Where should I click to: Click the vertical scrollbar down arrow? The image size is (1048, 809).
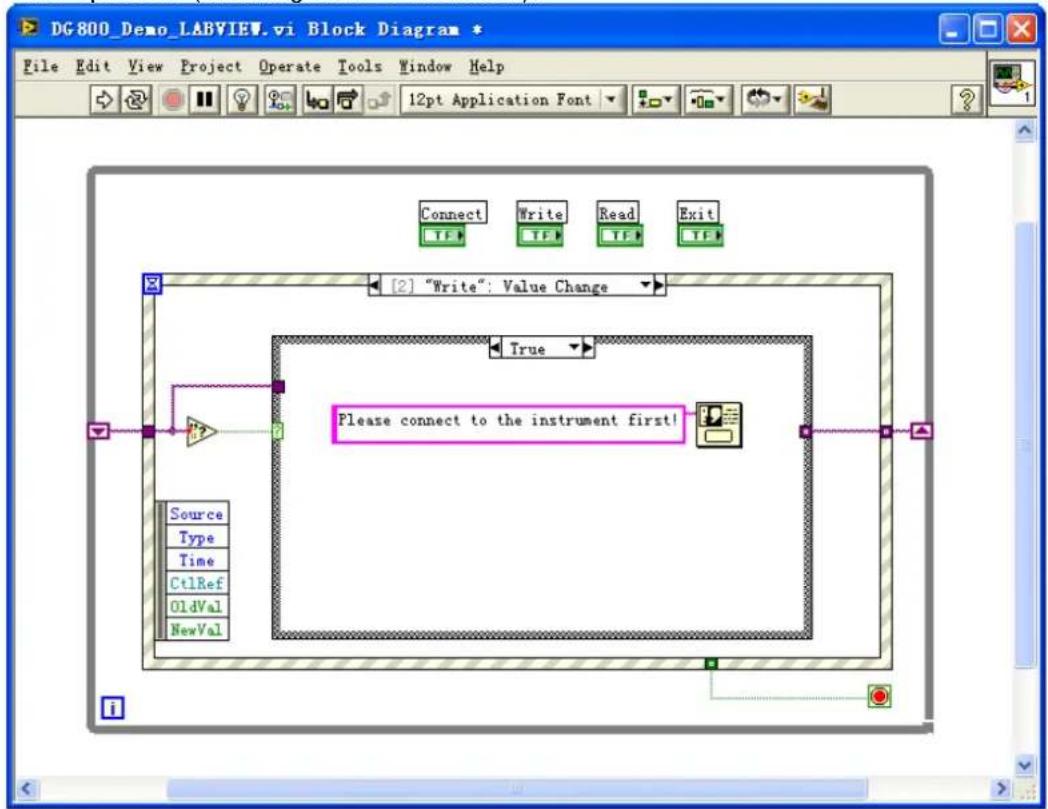click(x=1025, y=764)
